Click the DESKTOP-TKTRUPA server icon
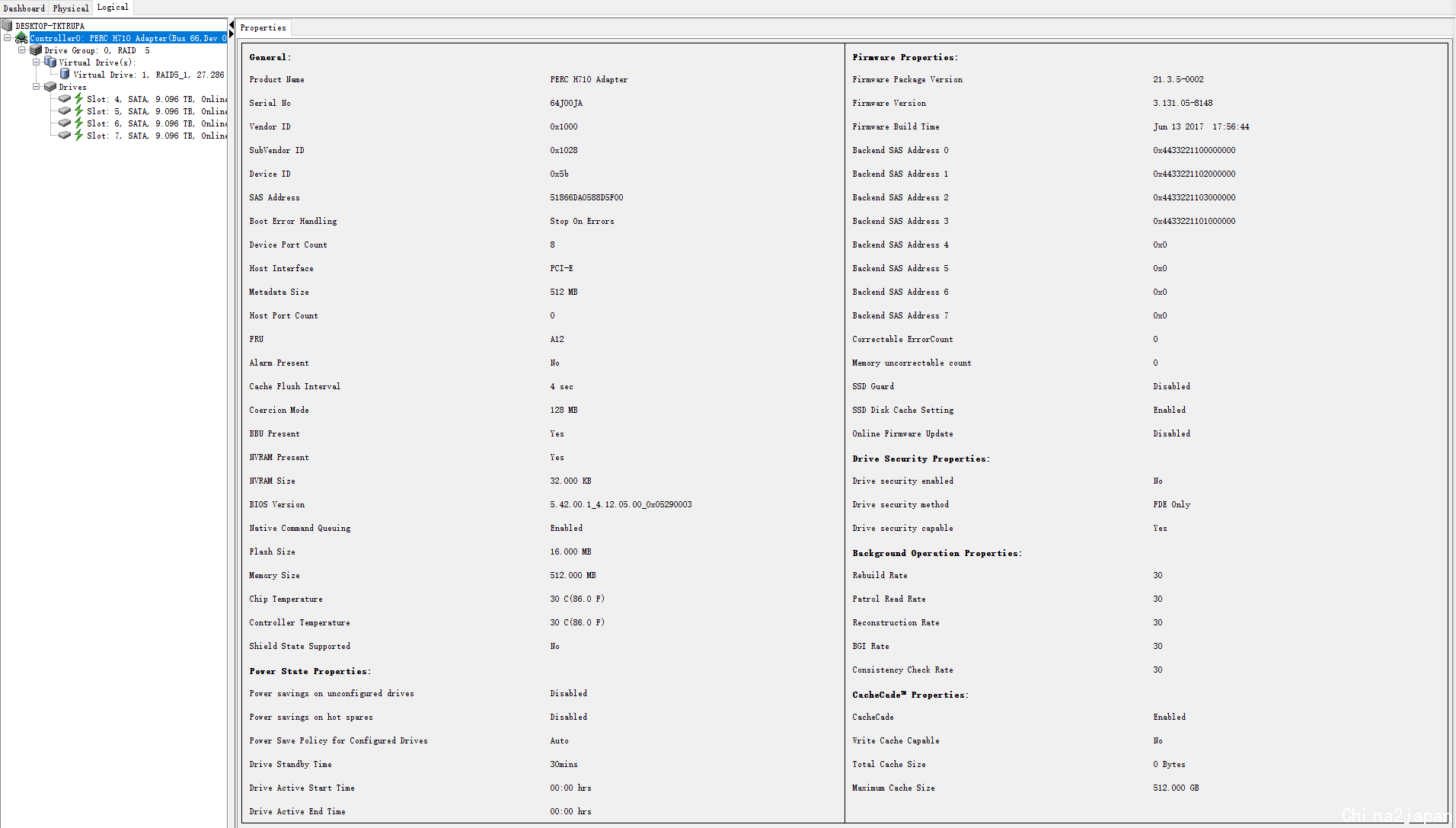1456x828 pixels. [8, 26]
